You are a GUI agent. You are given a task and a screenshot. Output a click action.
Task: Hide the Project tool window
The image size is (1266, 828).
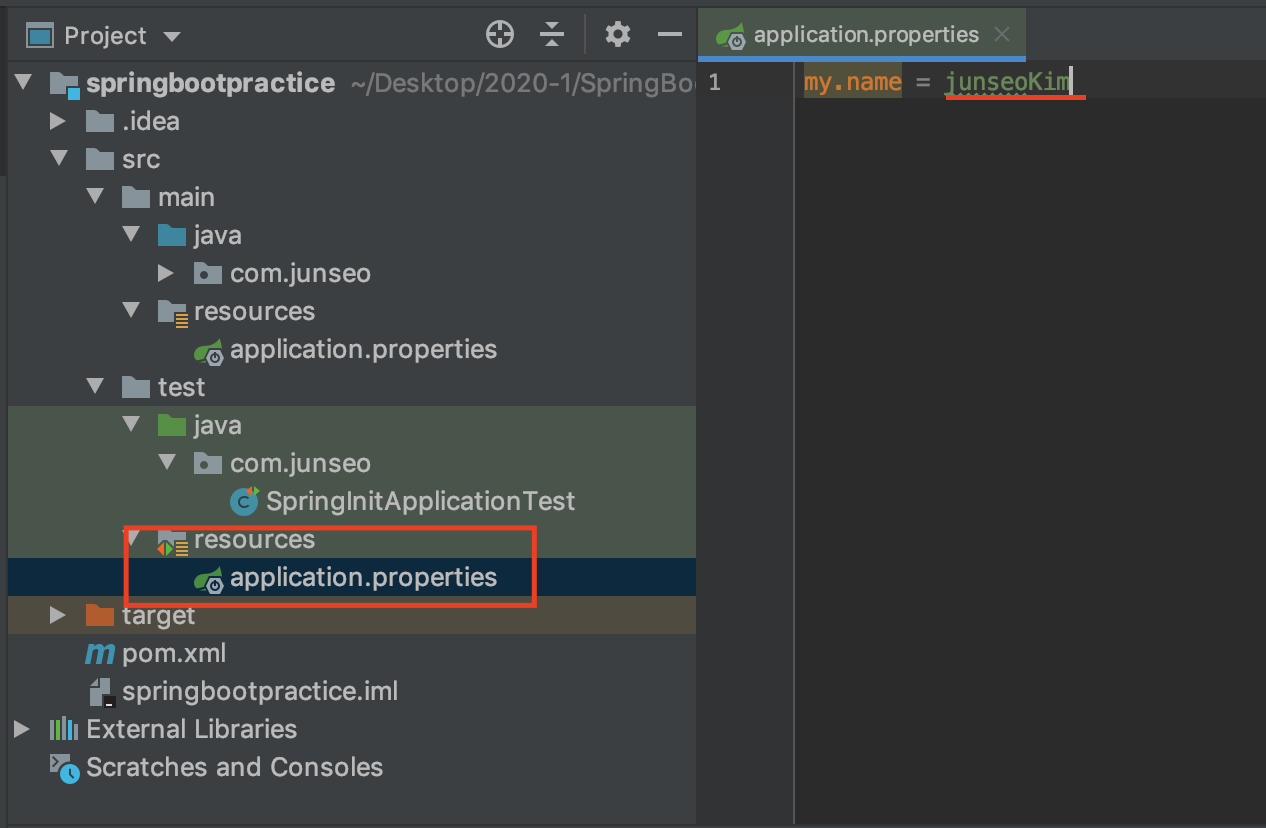(670, 34)
